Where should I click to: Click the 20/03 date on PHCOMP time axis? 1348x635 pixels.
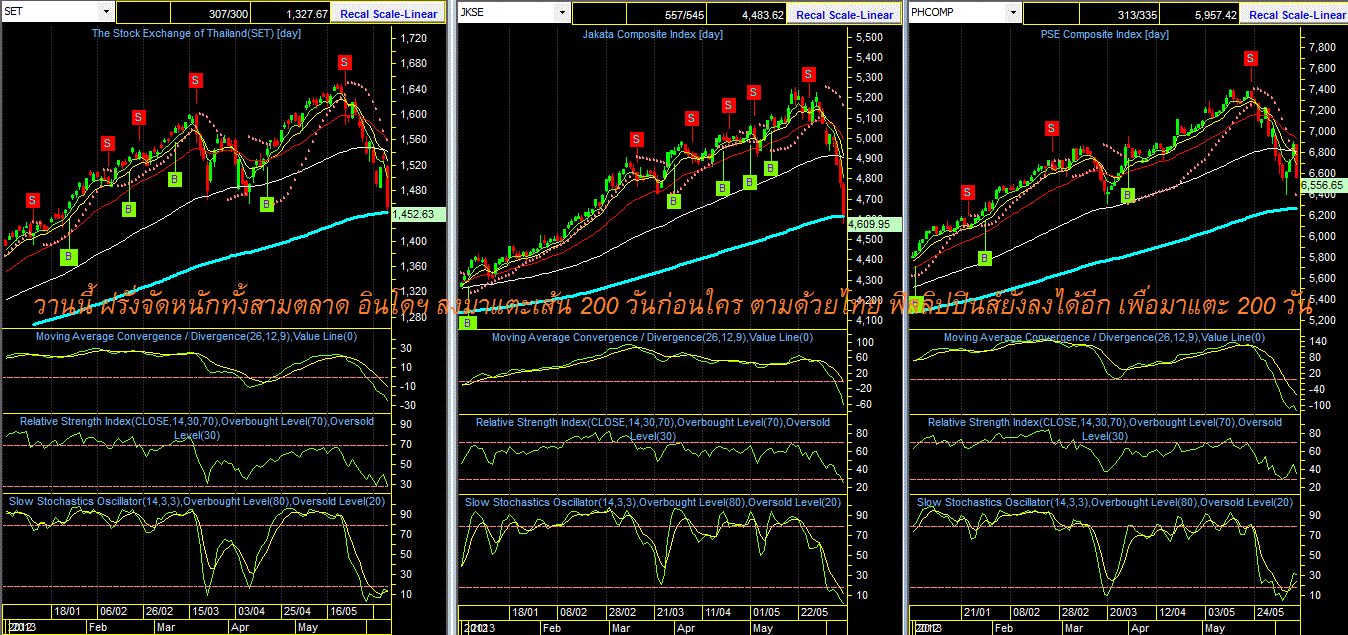pos(1123,611)
